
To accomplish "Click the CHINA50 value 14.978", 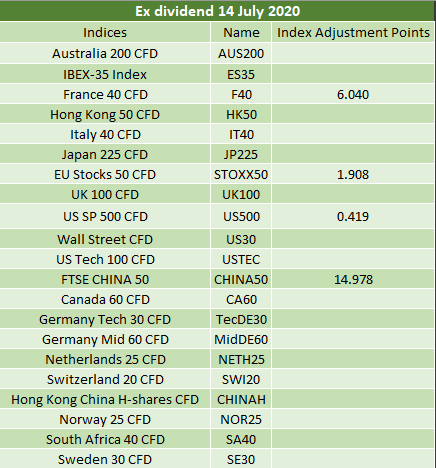I will click(353, 279).
